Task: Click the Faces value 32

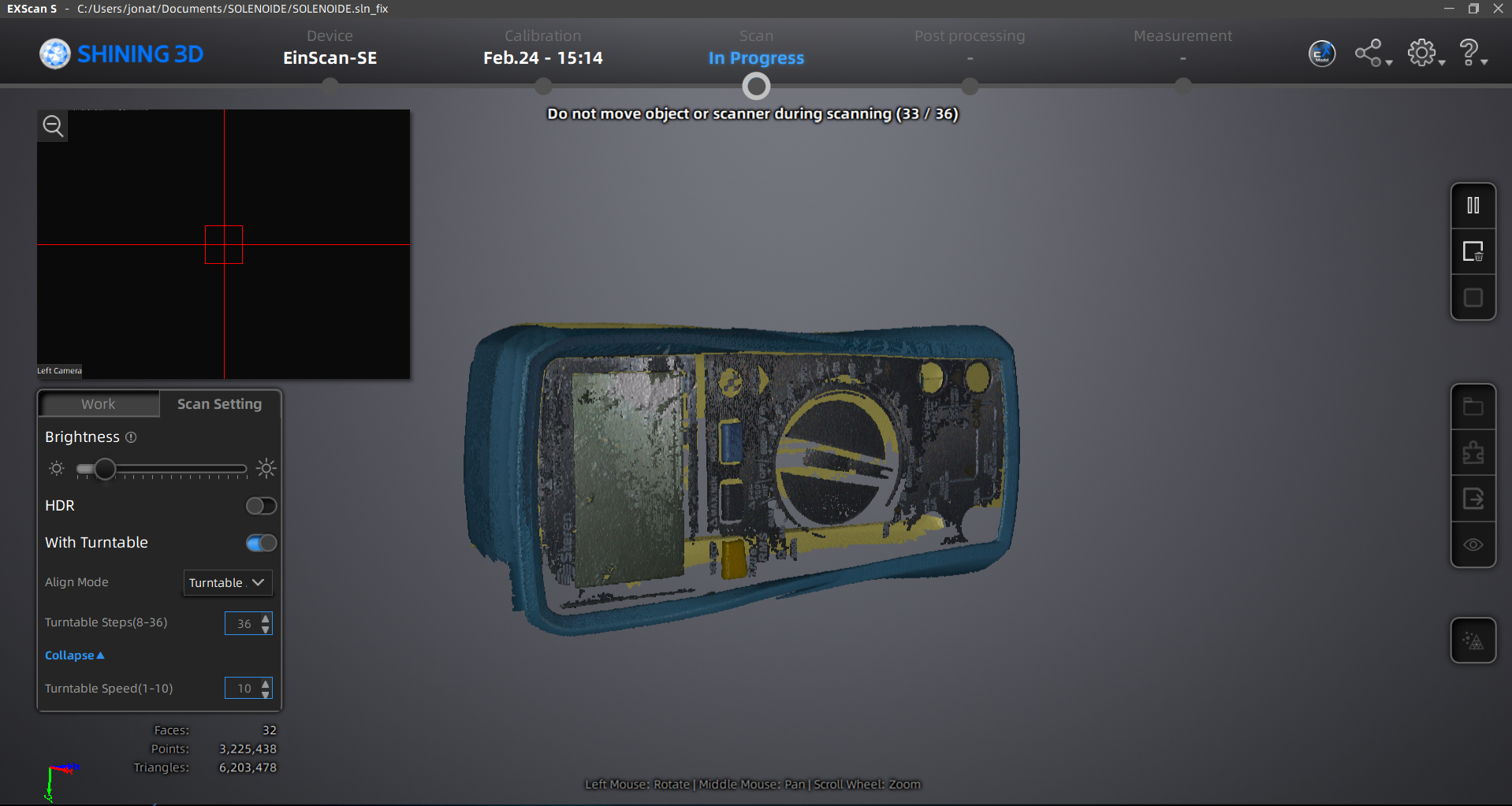Action: point(270,730)
